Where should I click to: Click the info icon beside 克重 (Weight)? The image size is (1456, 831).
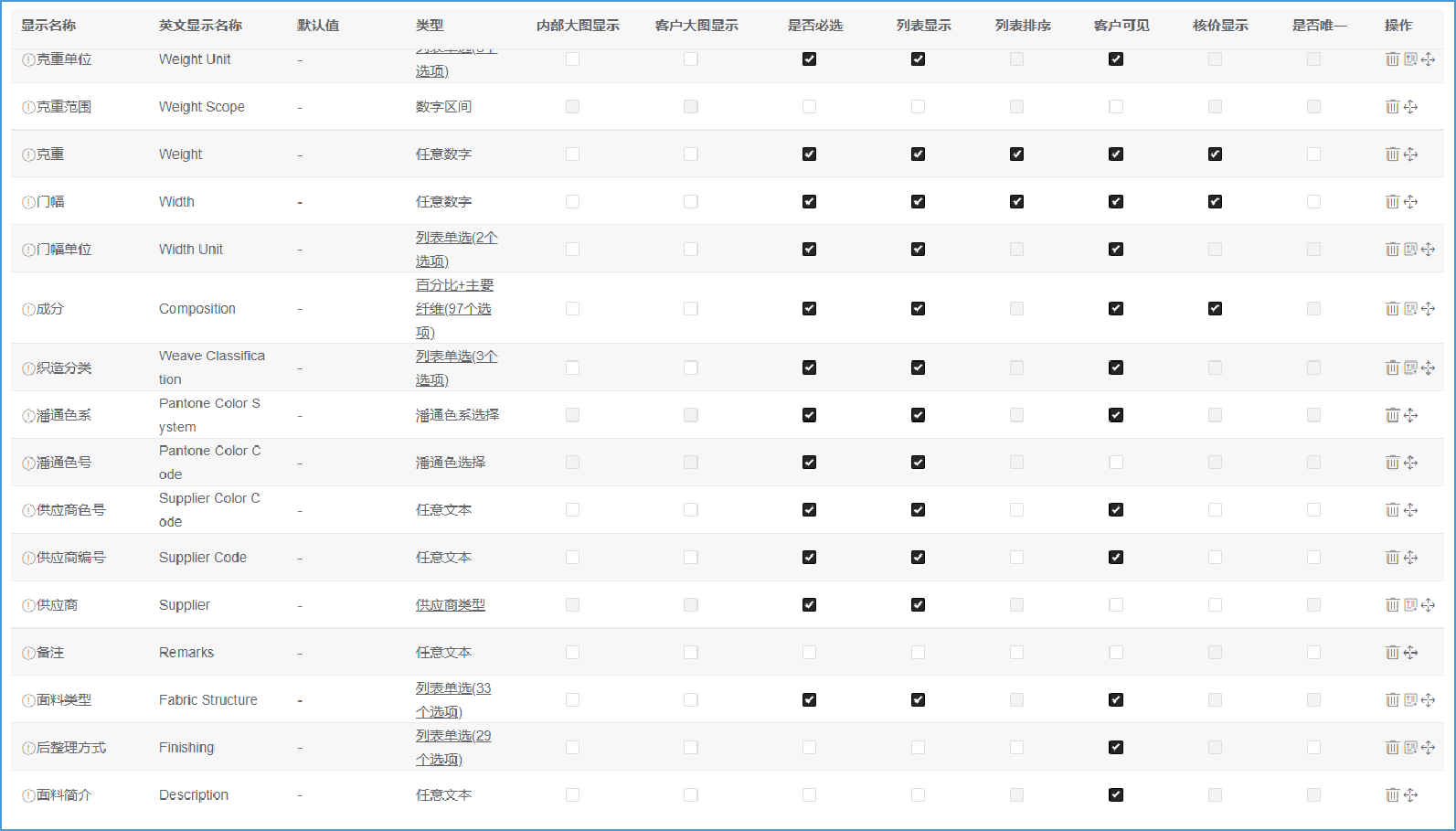coord(28,154)
